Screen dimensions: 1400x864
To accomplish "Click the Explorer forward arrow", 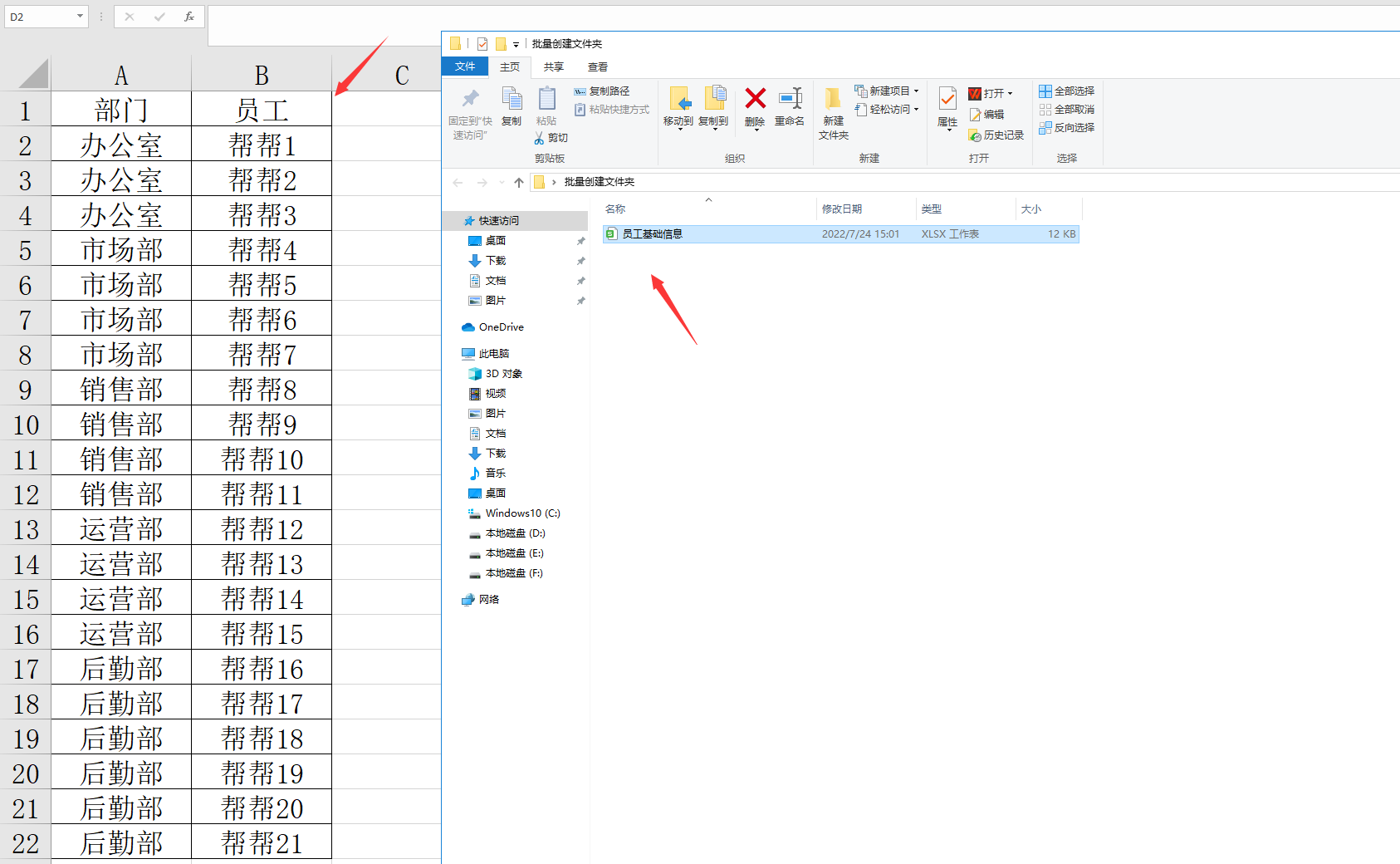I will coord(482,182).
